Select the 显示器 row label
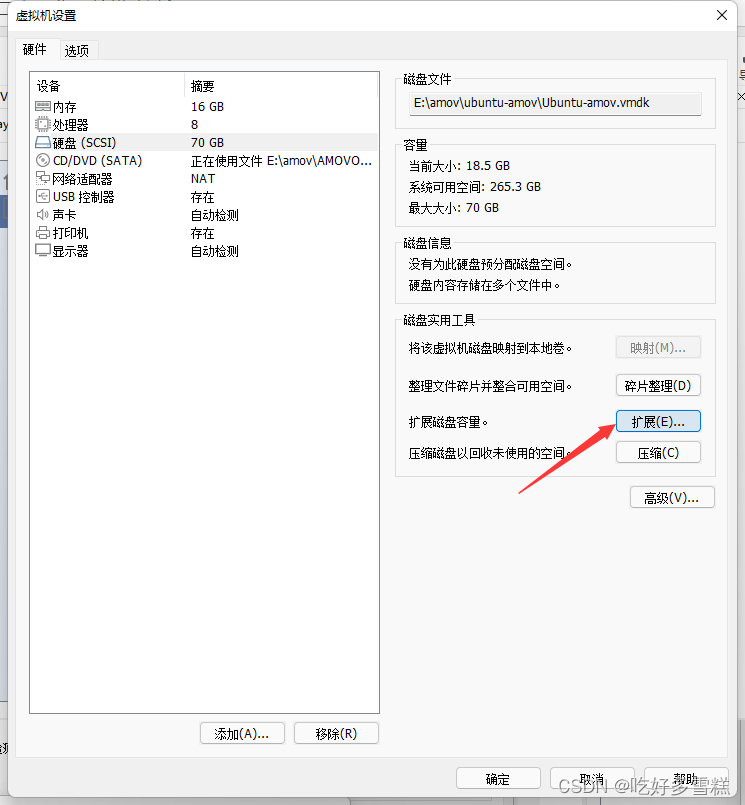This screenshot has height=805, width=745. pyautogui.click(x=70, y=251)
